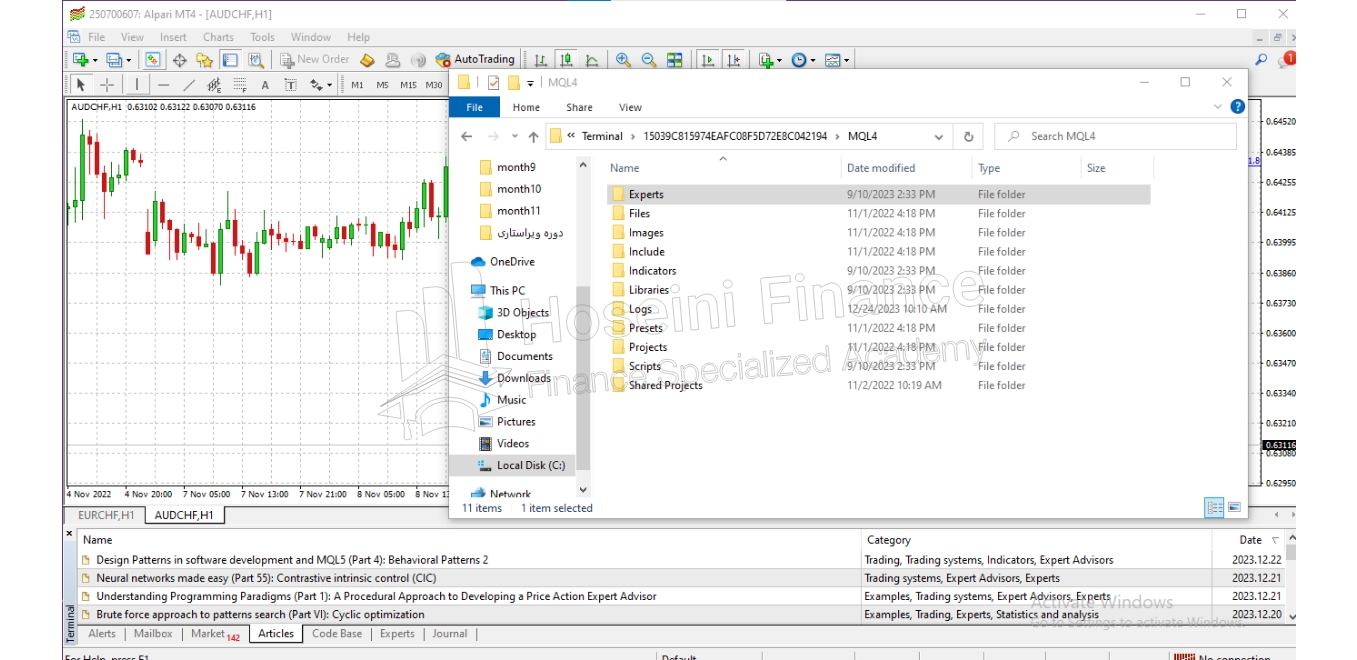
Task: Zoom out on the chart
Action: [648, 60]
